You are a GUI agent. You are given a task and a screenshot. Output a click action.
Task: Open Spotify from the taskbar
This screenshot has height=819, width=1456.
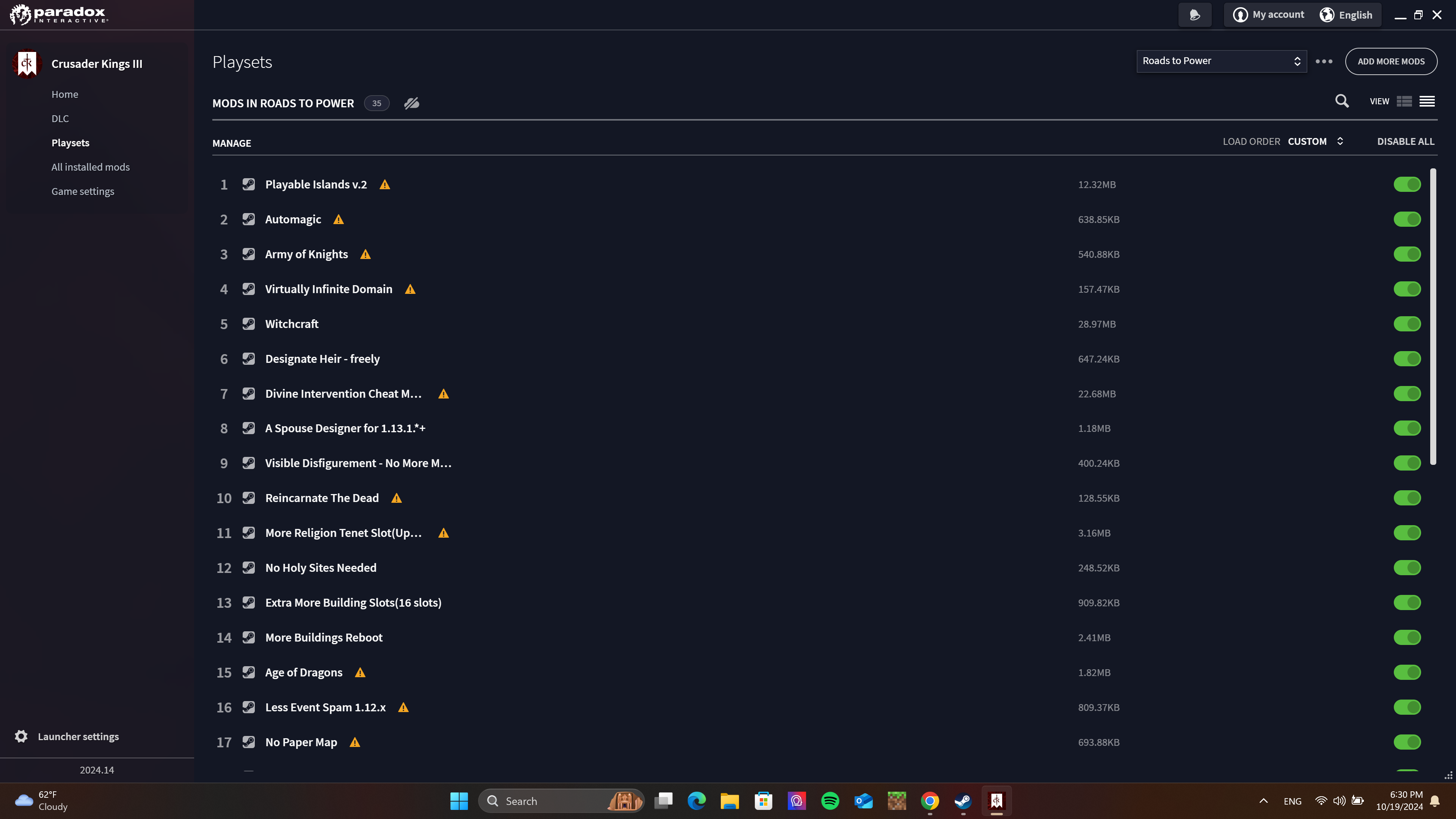(830, 801)
